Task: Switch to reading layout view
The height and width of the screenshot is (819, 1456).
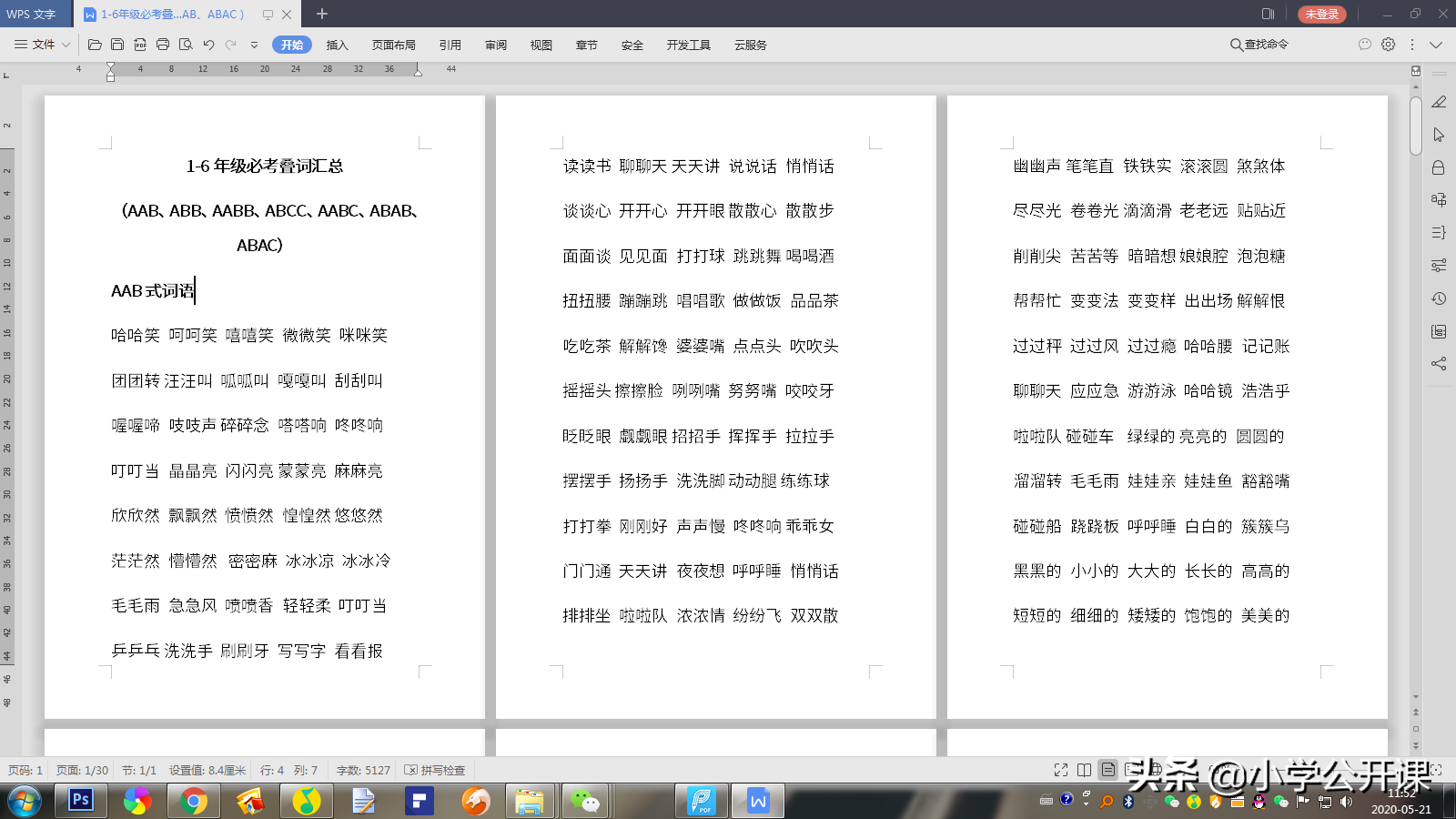Action: pyautogui.click(x=1085, y=770)
